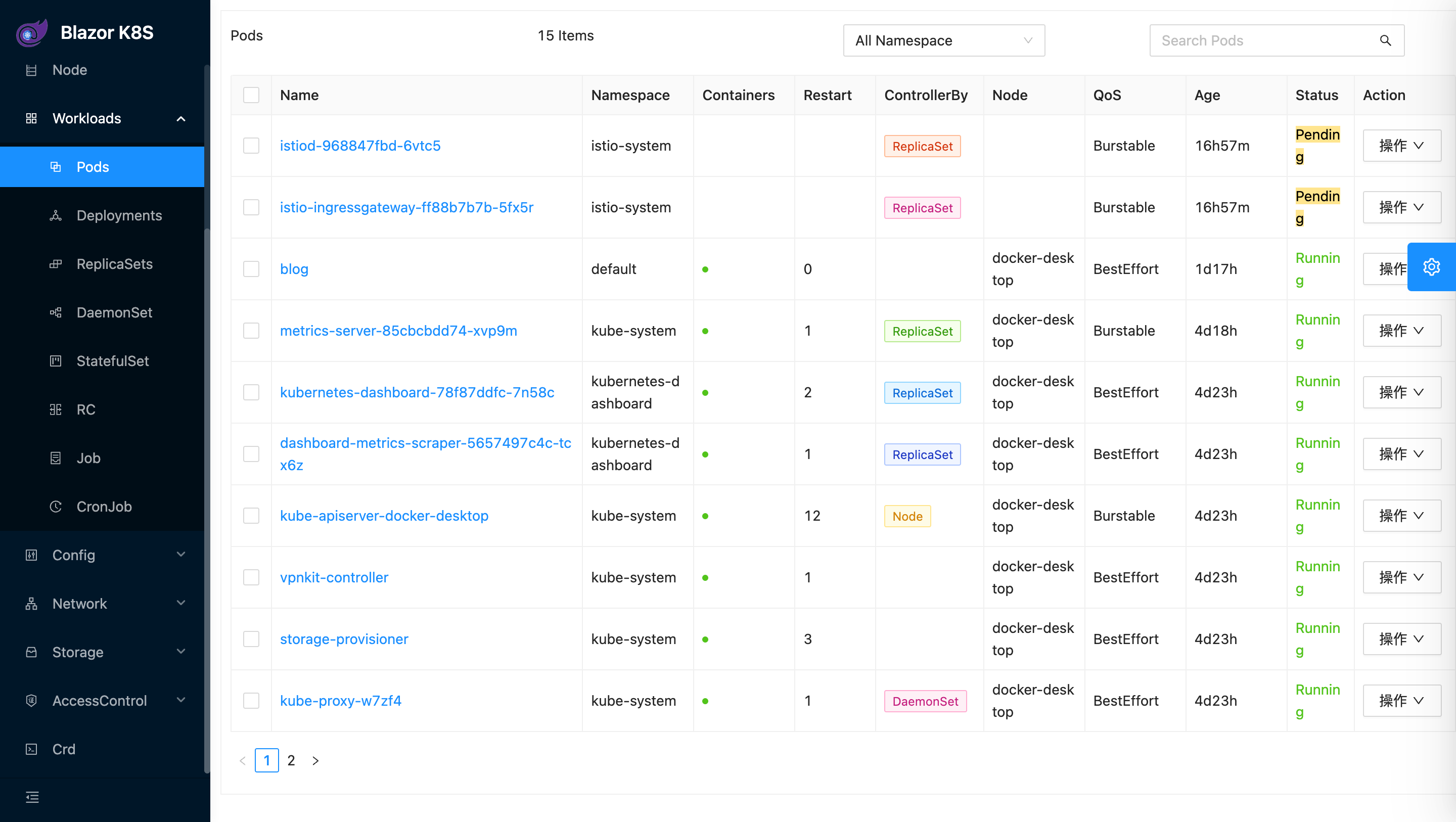
Task: Open the metrics-server-85cbcbdd74-xvp9m pod link
Action: click(x=398, y=331)
